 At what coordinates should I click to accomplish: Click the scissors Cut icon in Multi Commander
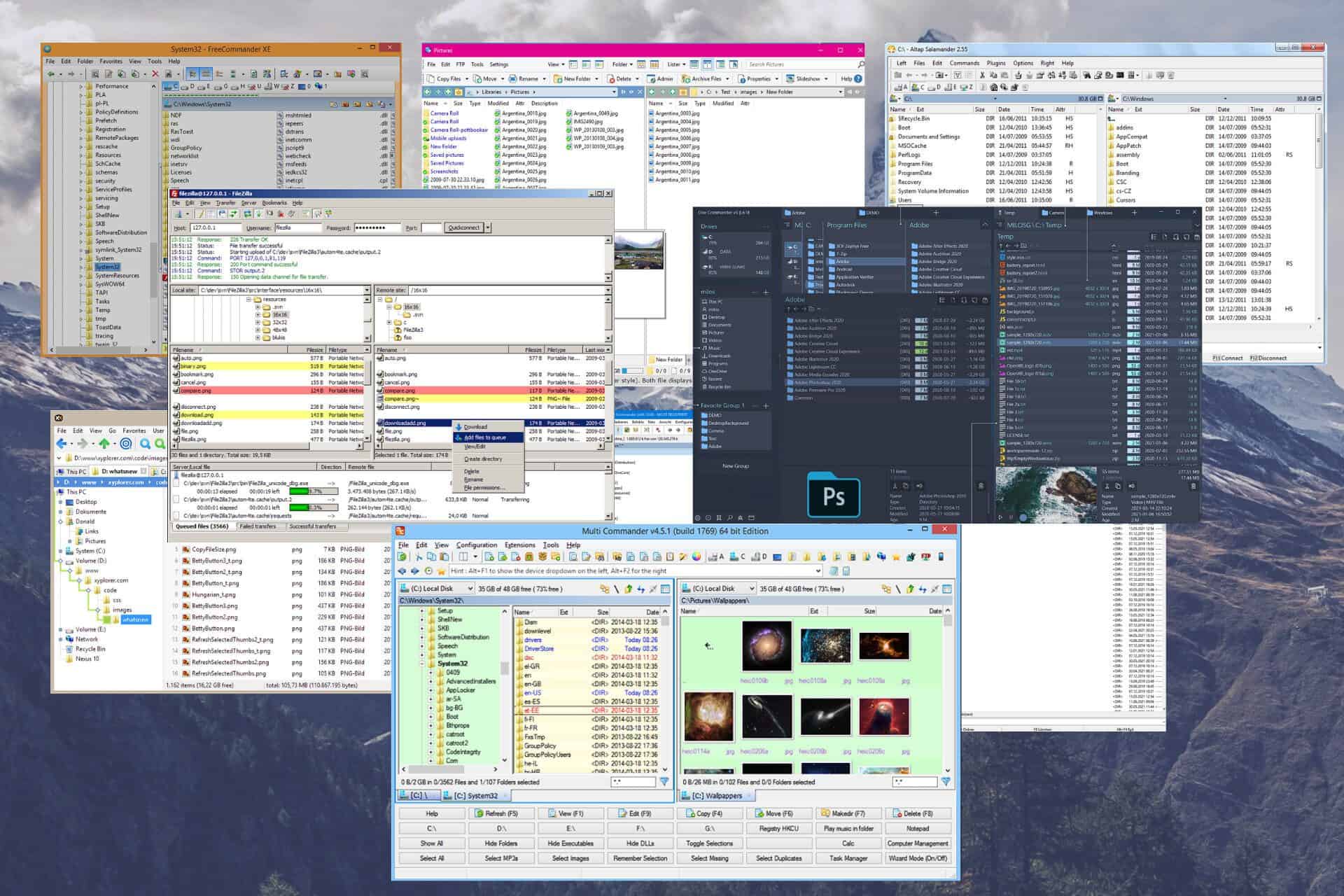[419, 557]
